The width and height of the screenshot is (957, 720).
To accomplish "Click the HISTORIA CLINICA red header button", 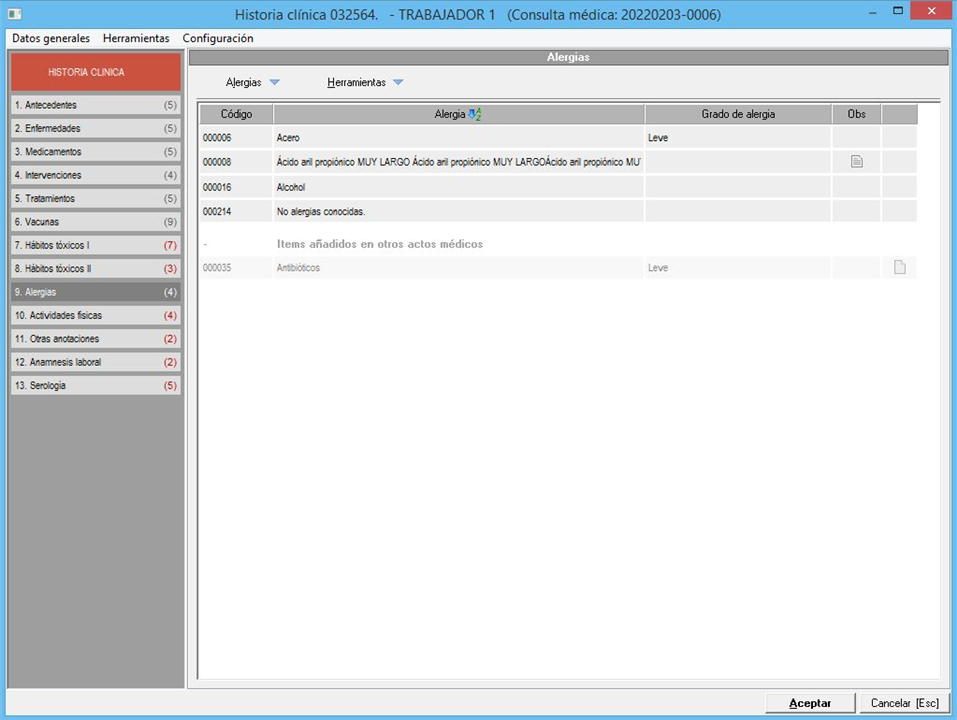I will (x=96, y=72).
